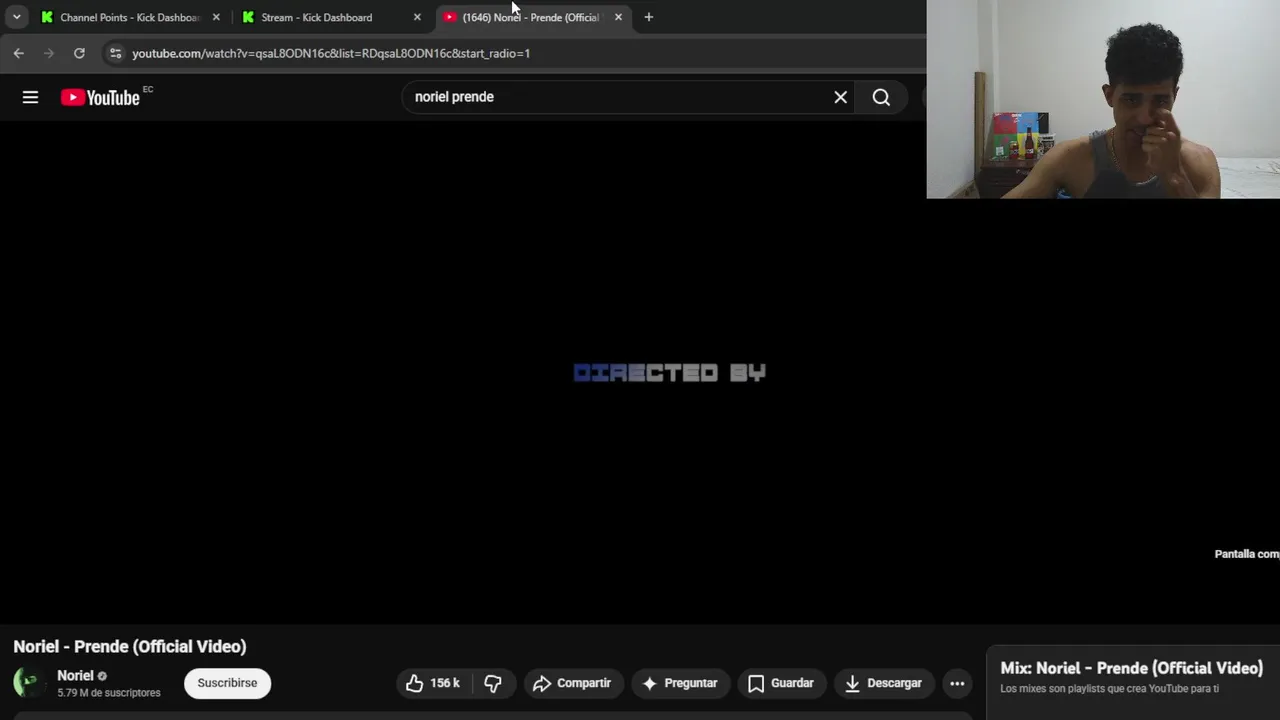This screenshot has width=1280, height=720.
Task: Close the Stream - Kick Dashboard tab
Action: [417, 17]
